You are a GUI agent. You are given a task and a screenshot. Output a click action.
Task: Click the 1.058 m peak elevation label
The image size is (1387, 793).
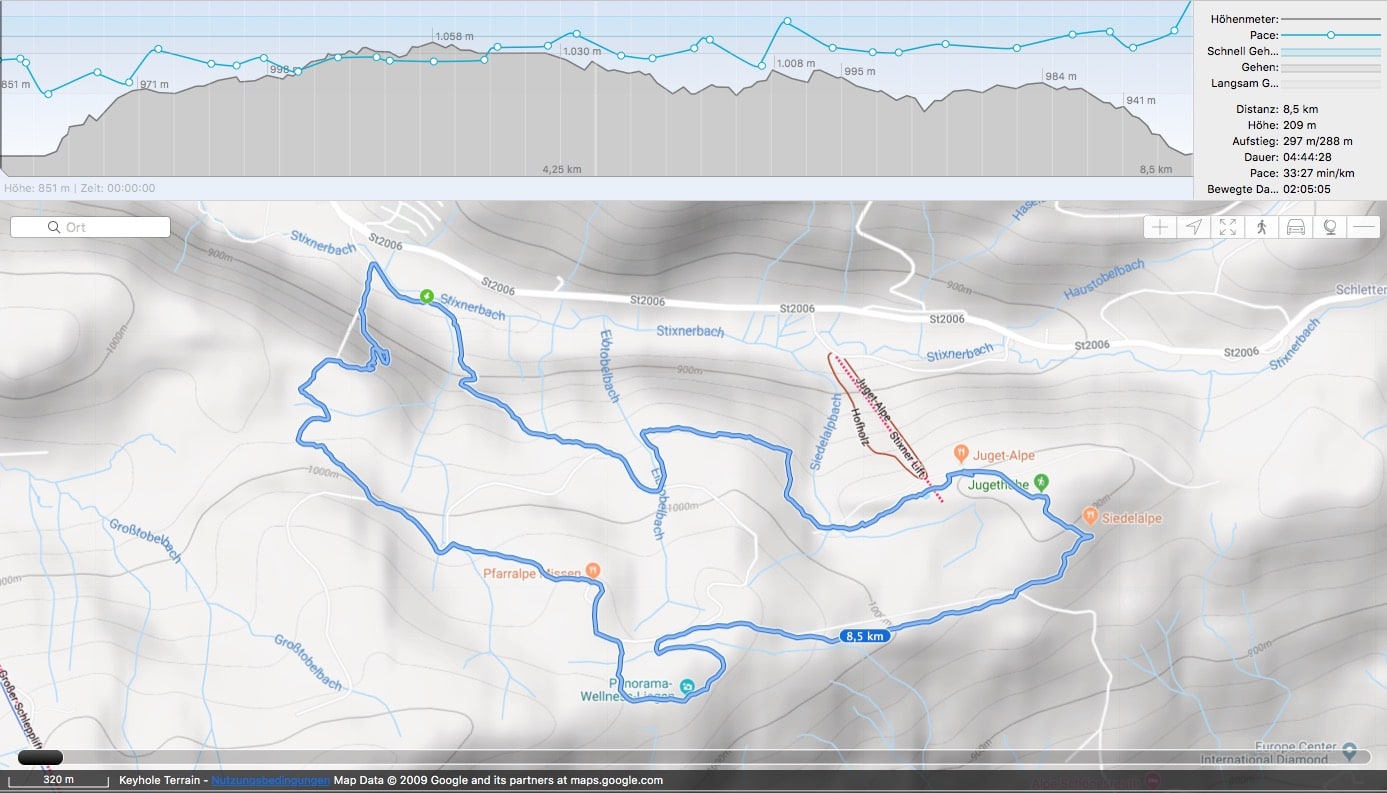454,37
